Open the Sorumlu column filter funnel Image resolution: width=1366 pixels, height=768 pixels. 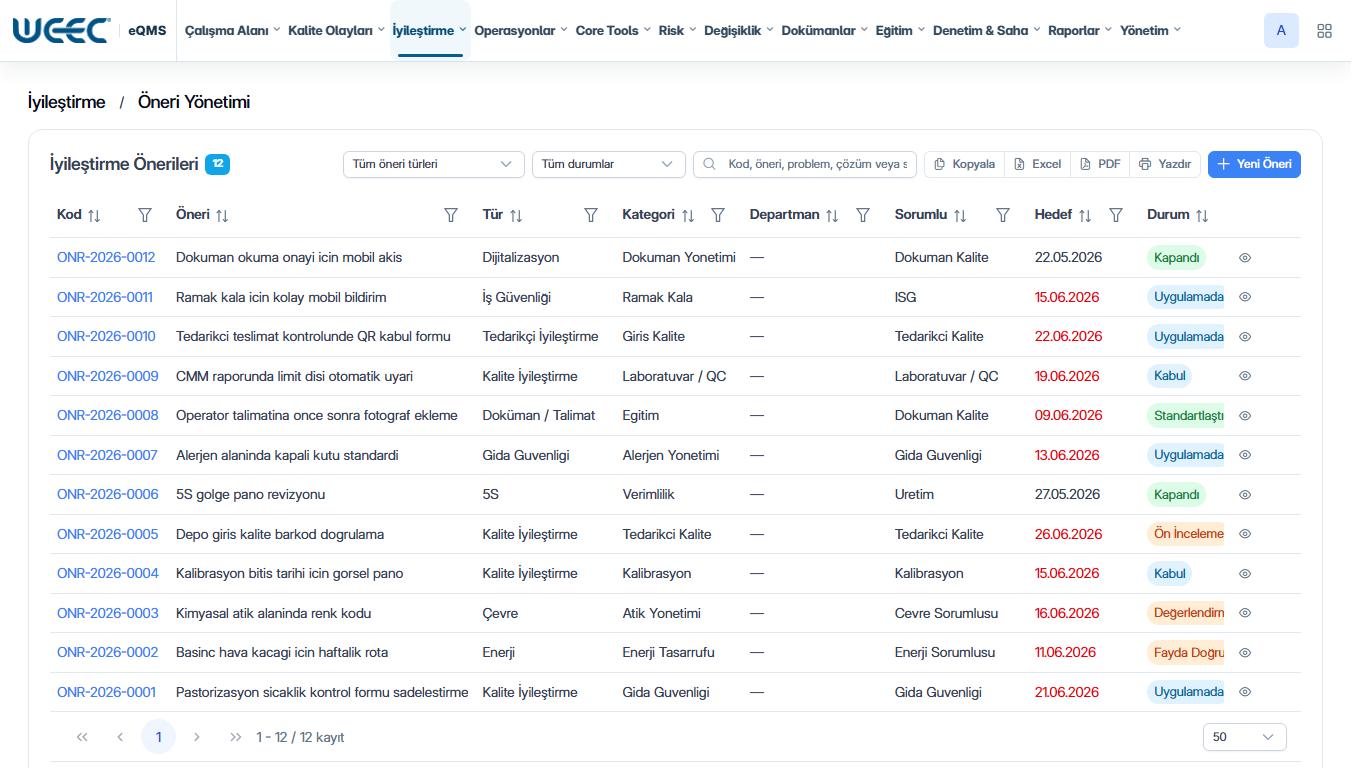click(x=1003, y=215)
